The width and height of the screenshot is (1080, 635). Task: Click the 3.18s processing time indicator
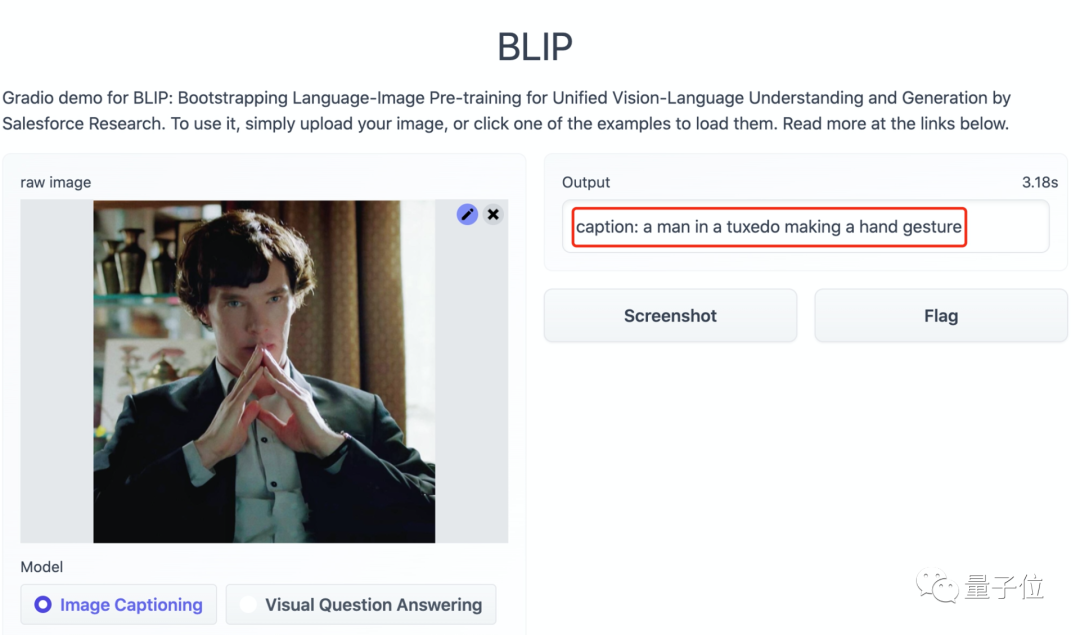1040,182
